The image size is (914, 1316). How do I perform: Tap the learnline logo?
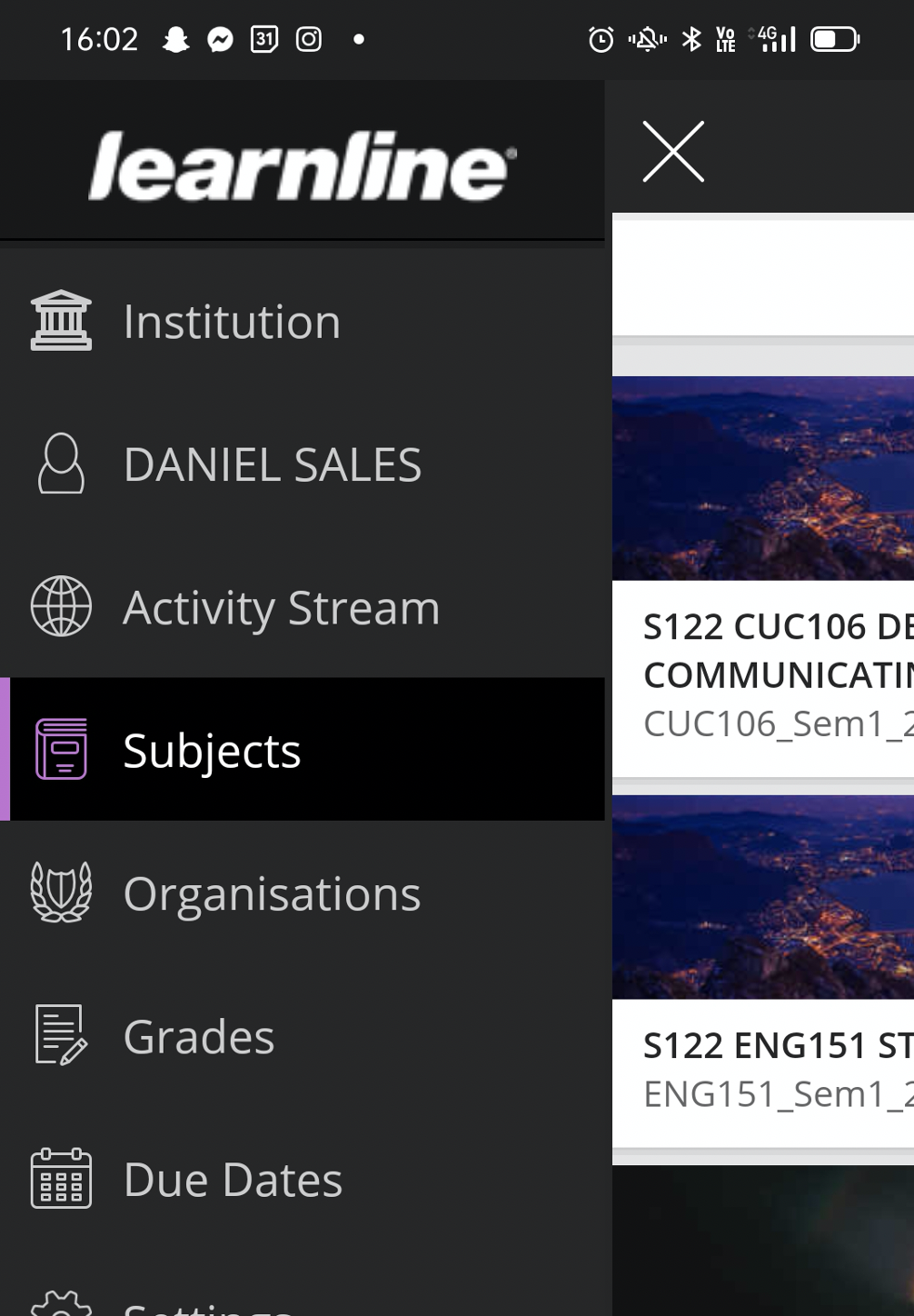(302, 165)
